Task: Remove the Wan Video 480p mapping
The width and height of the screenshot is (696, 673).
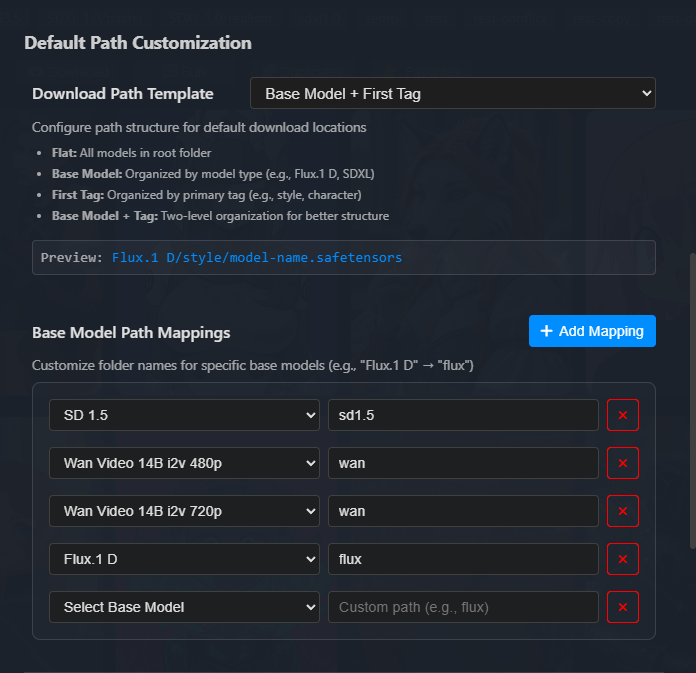Action: click(622, 463)
